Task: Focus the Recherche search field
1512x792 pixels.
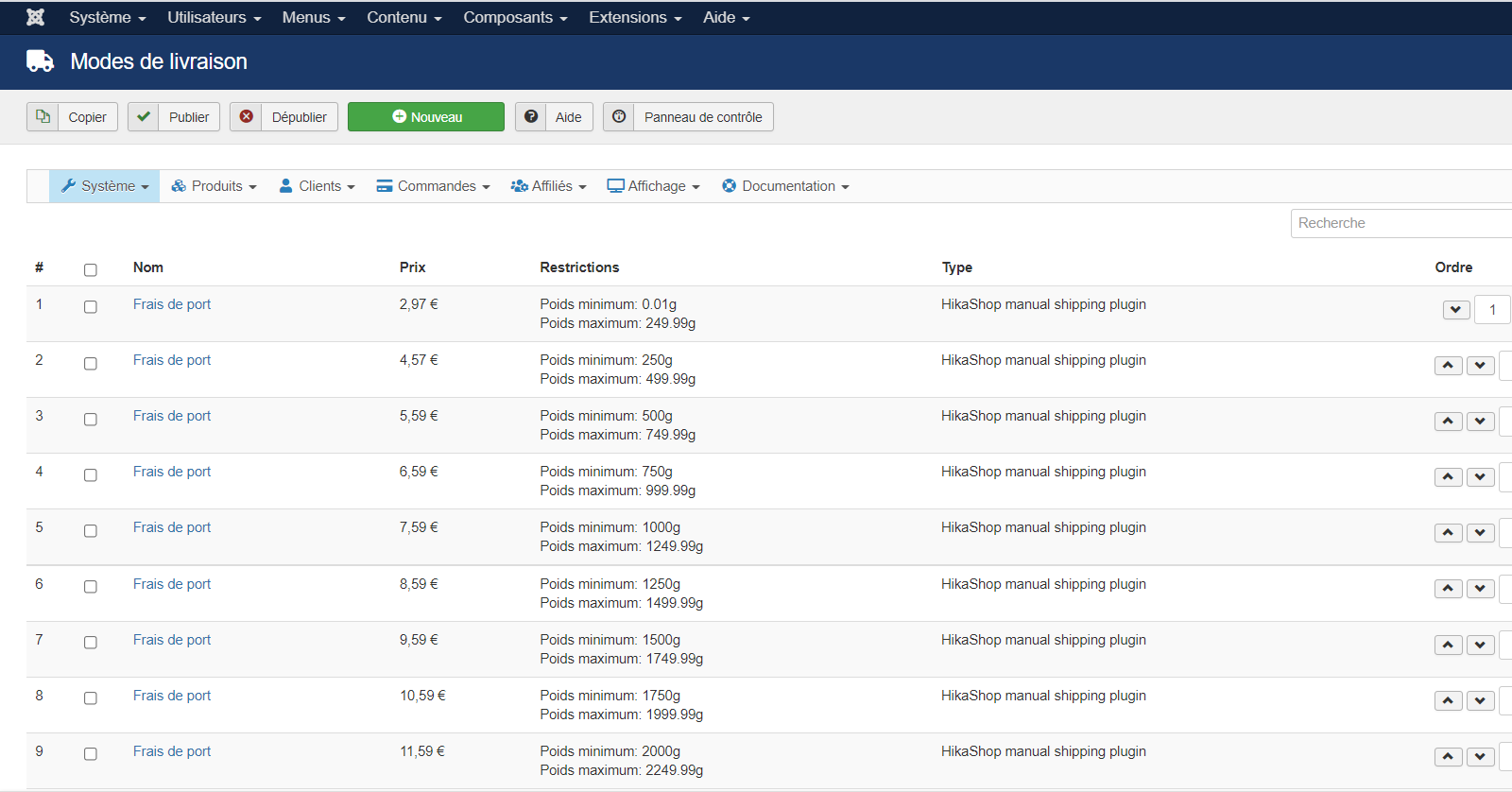Action: click(1399, 223)
